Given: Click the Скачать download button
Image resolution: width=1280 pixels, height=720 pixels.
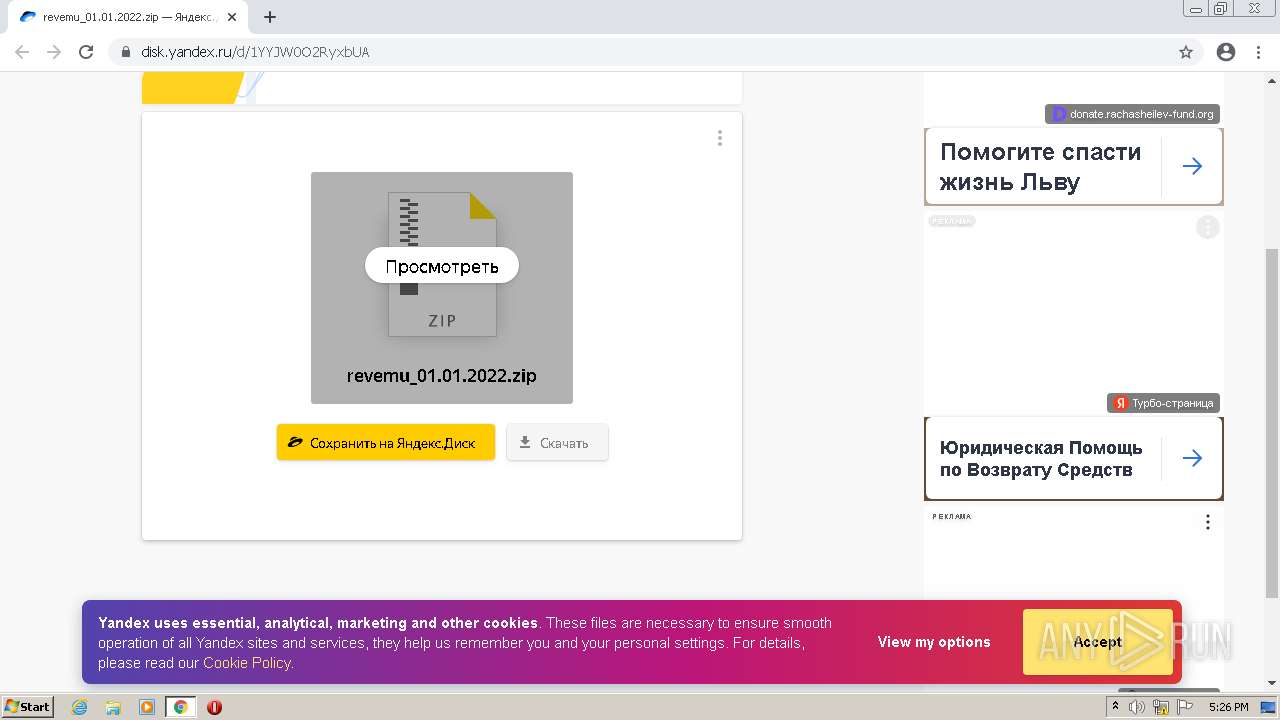Looking at the screenshot, I should (557, 442).
